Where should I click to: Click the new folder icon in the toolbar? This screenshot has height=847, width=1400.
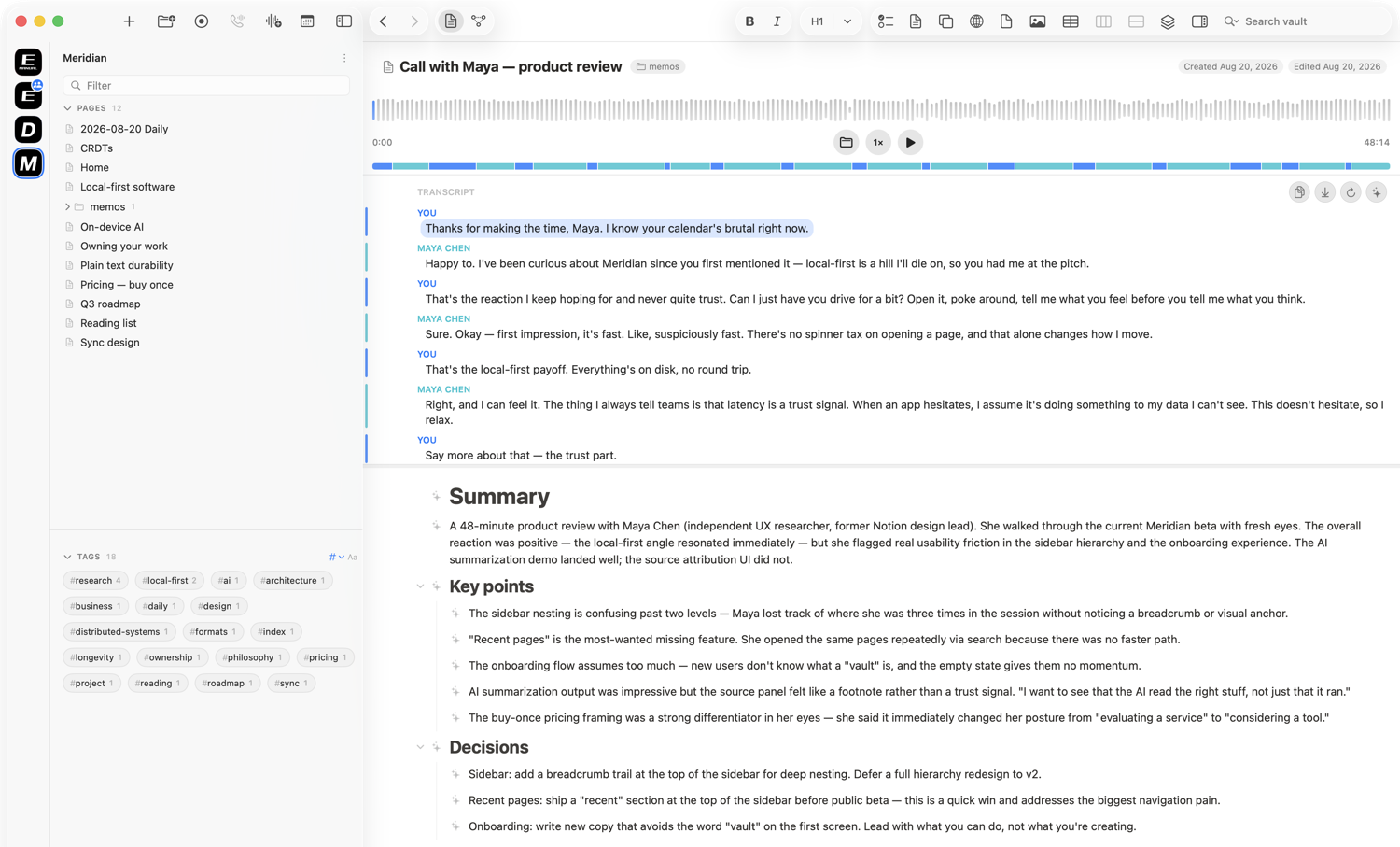pyautogui.click(x=166, y=21)
